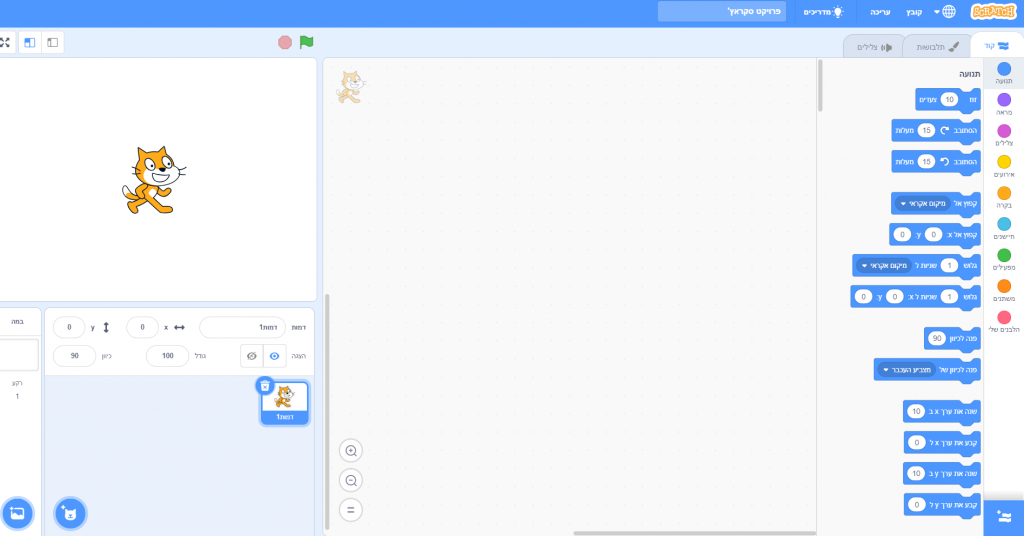
Task: Open the choose a backdrop button
Action: (17, 513)
